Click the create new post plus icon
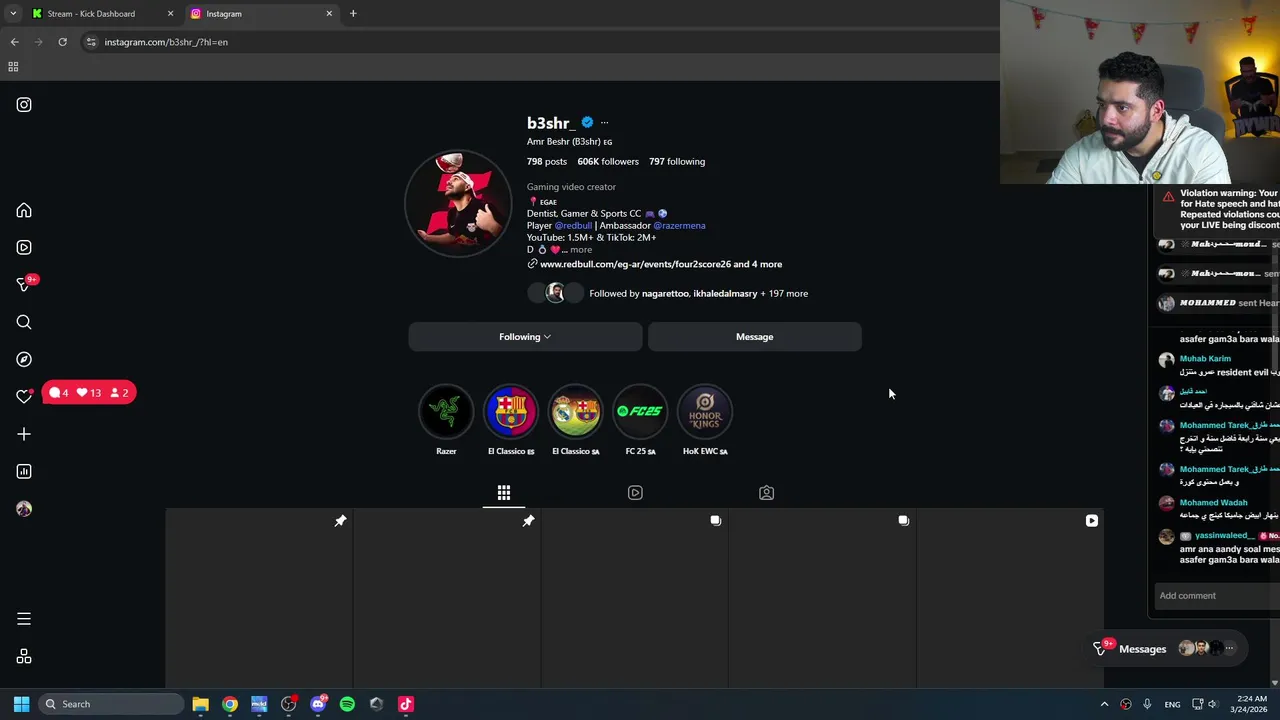This screenshot has height=720, width=1280. tap(24, 434)
